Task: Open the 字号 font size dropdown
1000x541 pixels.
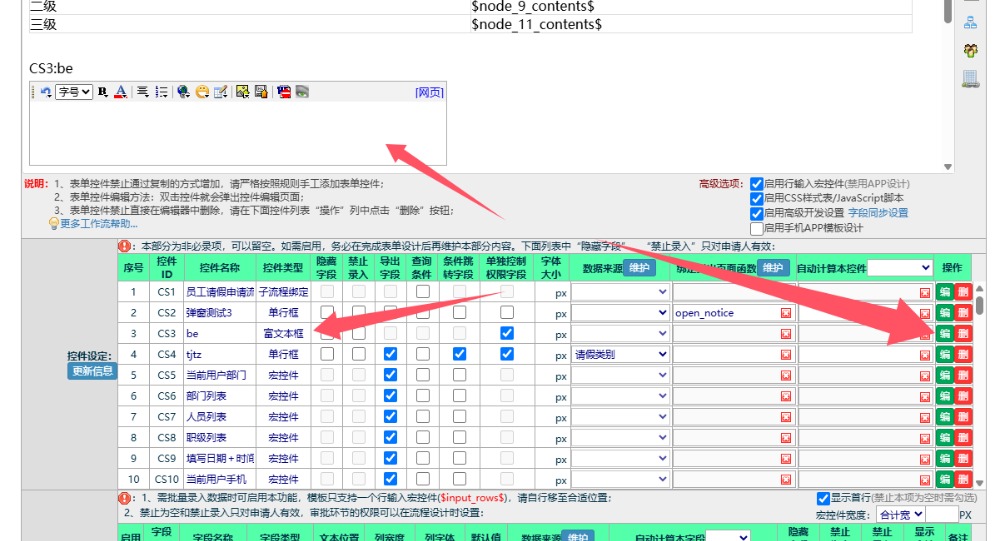Action: pos(74,92)
